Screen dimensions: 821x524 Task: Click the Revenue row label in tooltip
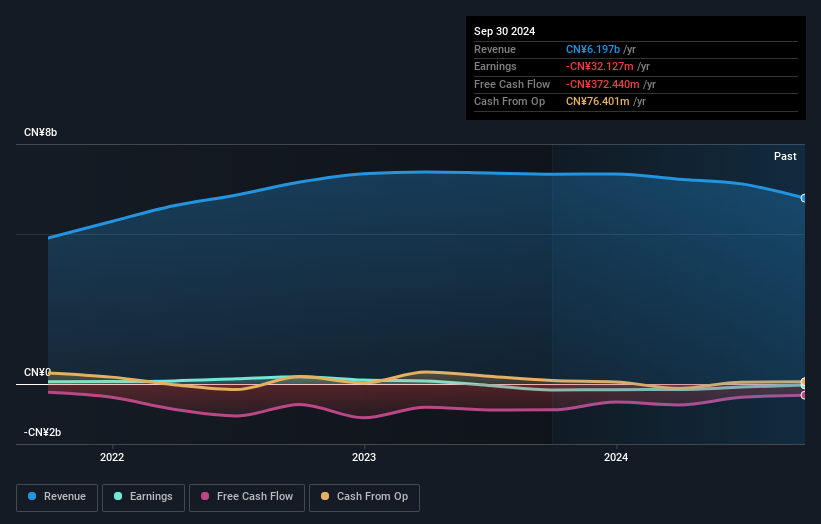tap(495, 49)
